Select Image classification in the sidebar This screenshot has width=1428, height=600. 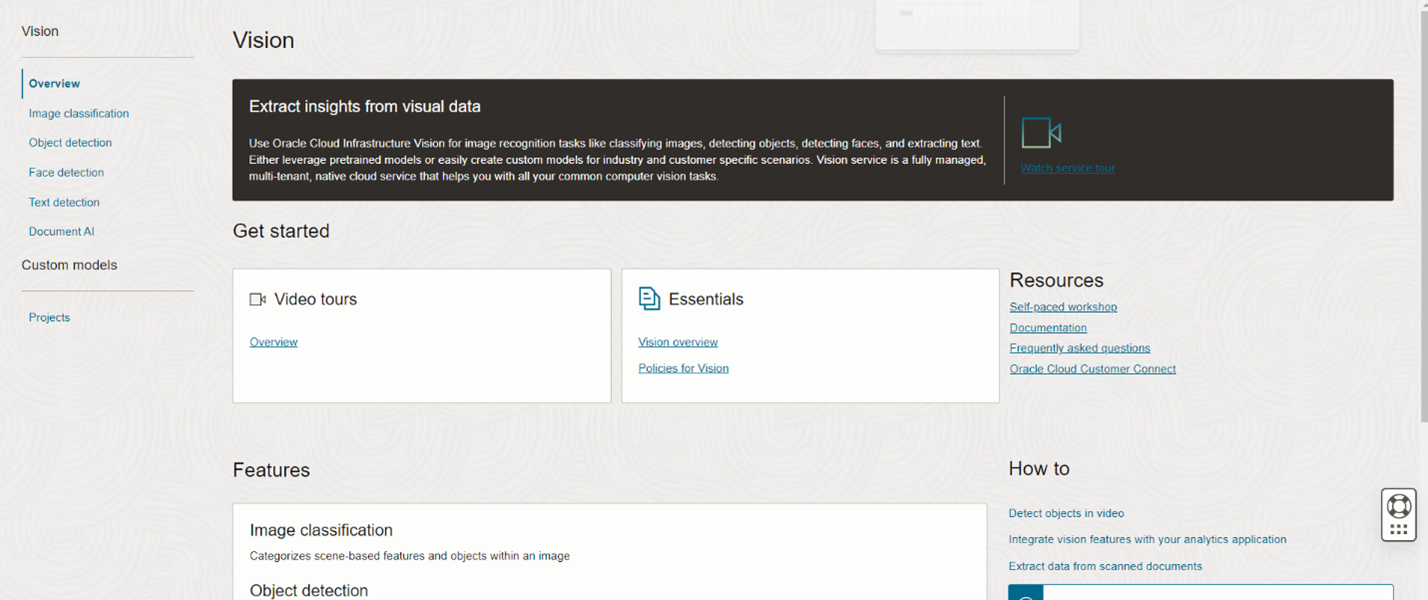click(79, 114)
